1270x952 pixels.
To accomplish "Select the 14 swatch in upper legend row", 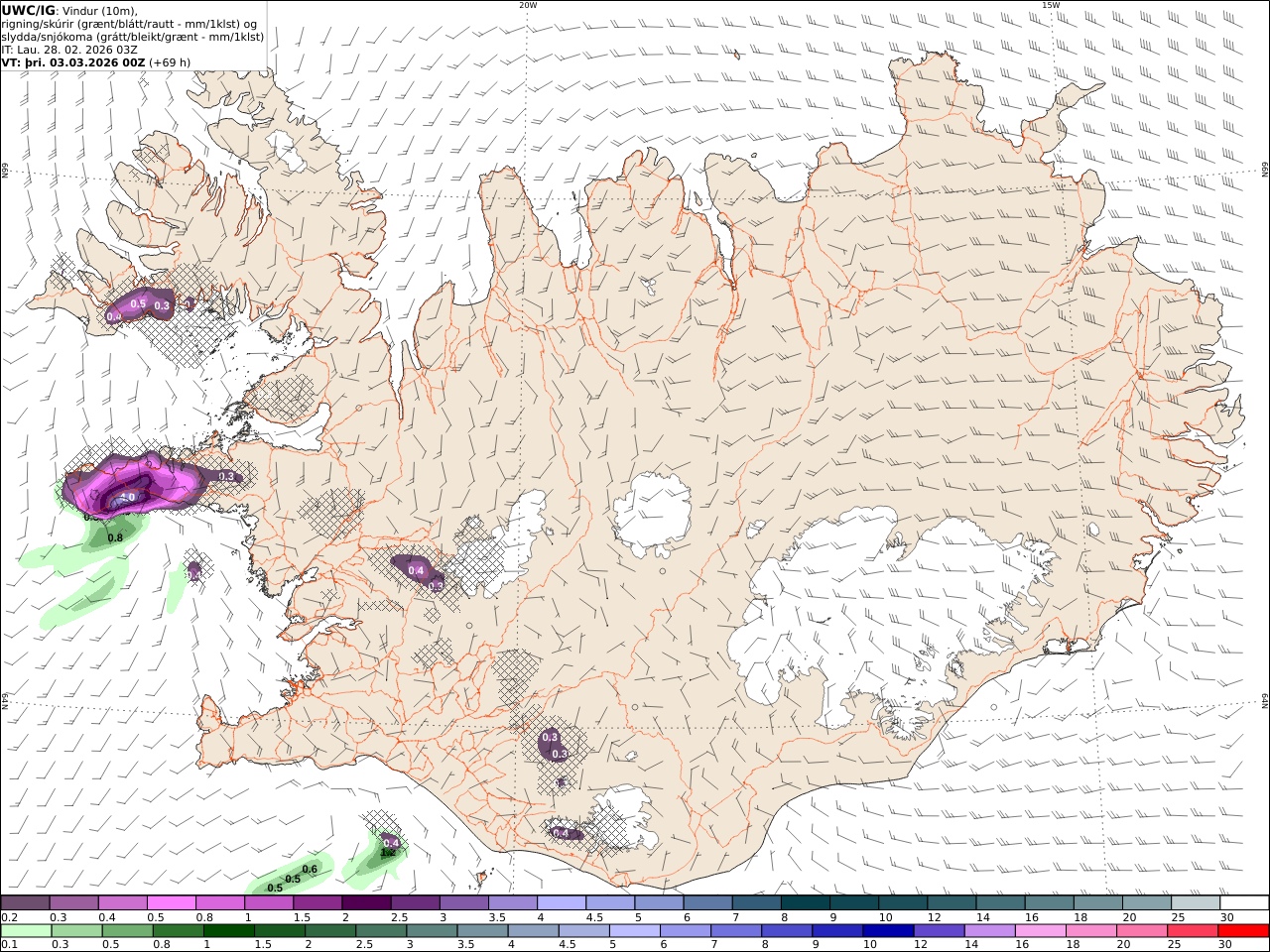I will (1000, 902).
